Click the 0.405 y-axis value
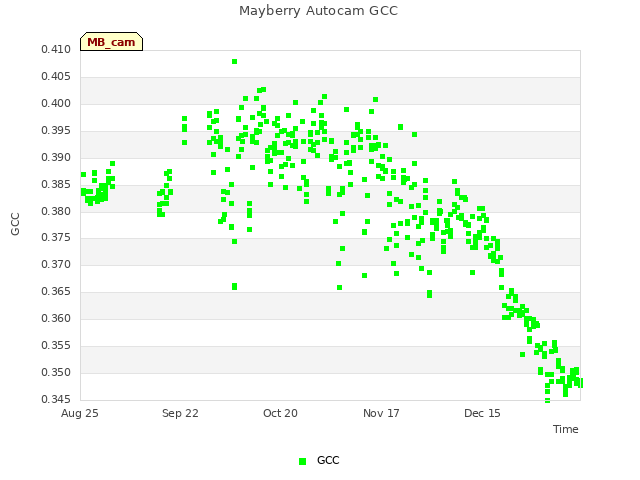This screenshot has width=640, height=480. pyautogui.click(x=56, y=77)
